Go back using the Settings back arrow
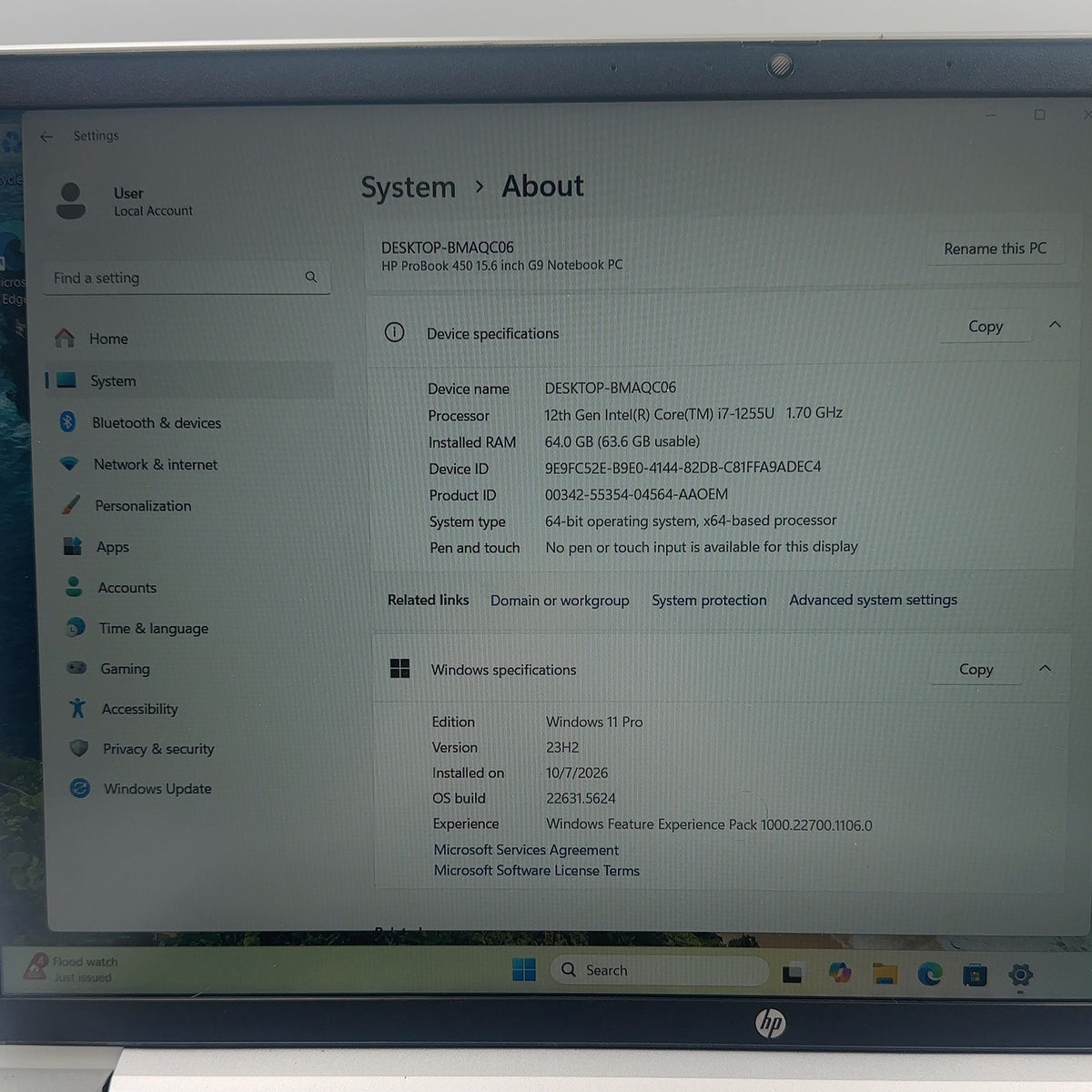Screen dimensions: 1092x1092 coord(46,136)
